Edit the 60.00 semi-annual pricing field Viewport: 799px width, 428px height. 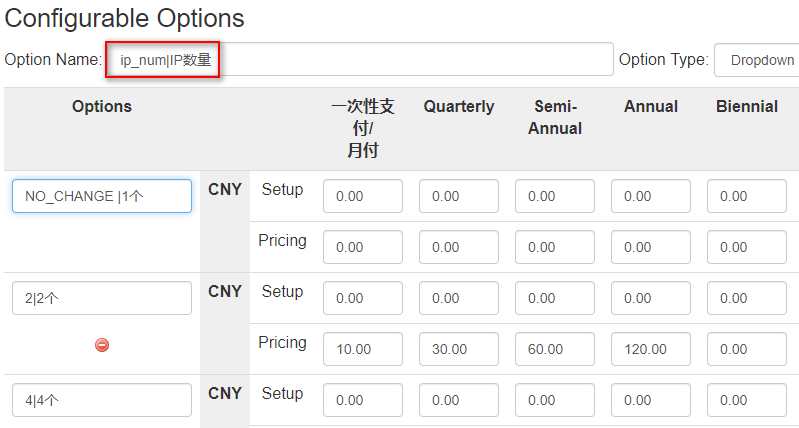tap(554, 349)
